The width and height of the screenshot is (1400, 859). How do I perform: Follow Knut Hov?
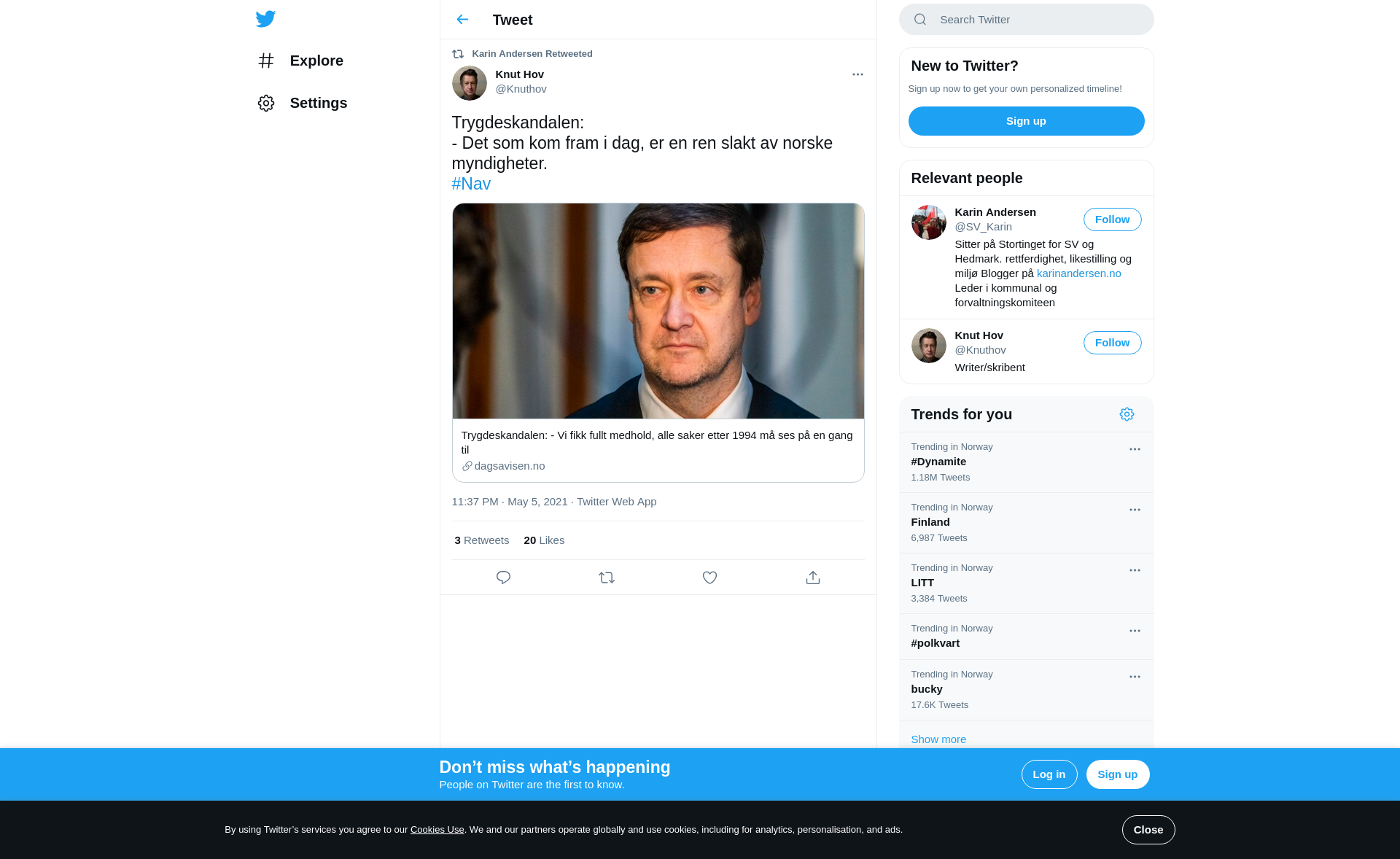tap(1112, 343)
